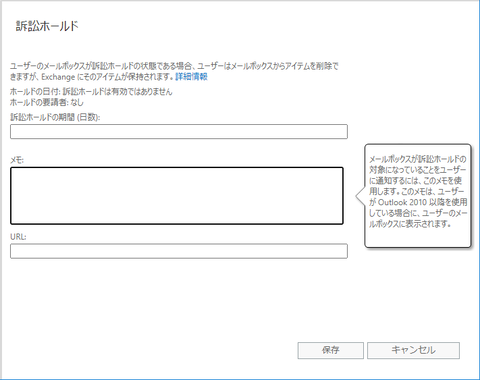This screenshot has width=480, height=380.
Task: Click the メモ help tooltip text
Action: [418, 191]
